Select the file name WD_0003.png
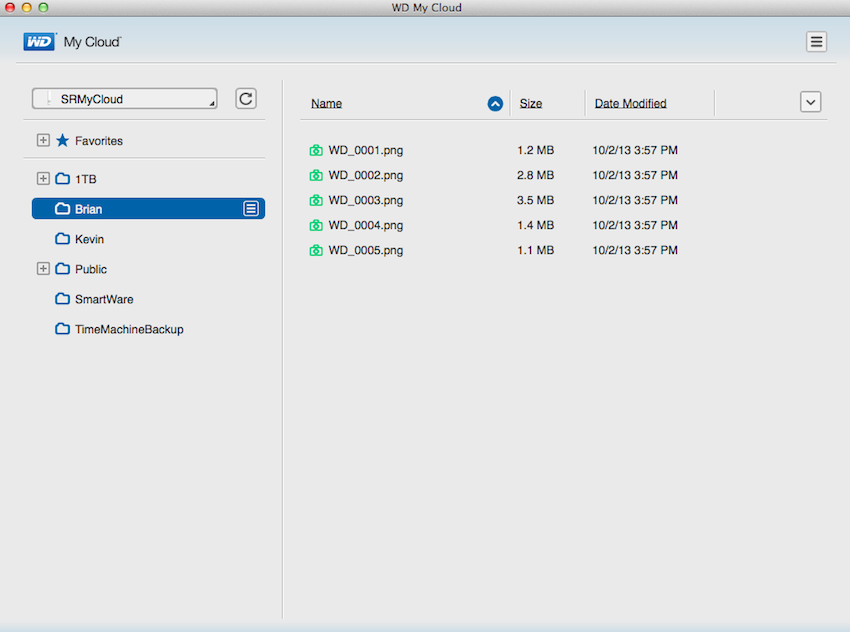Viewport: 850px width, 632px height. (366, 200)
